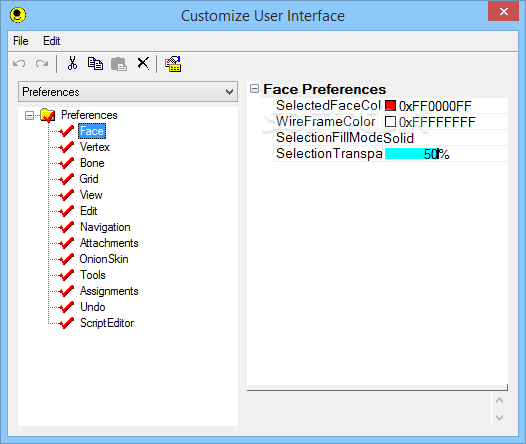The width and height of the screenshot is (526, 444).
Task: Click the yellow smiley application icon
Action: pyautogui.click(x=18, y=15)
